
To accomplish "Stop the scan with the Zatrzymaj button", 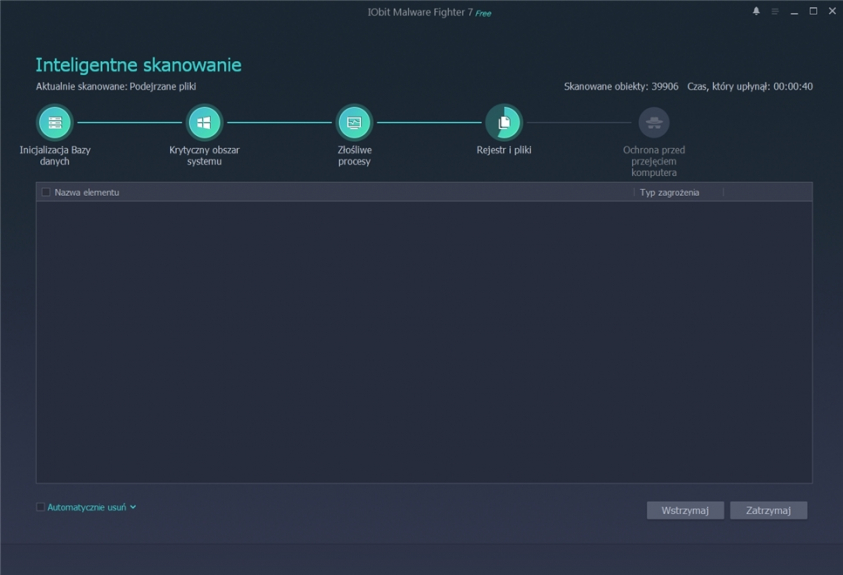I will [x=768, y=510].
